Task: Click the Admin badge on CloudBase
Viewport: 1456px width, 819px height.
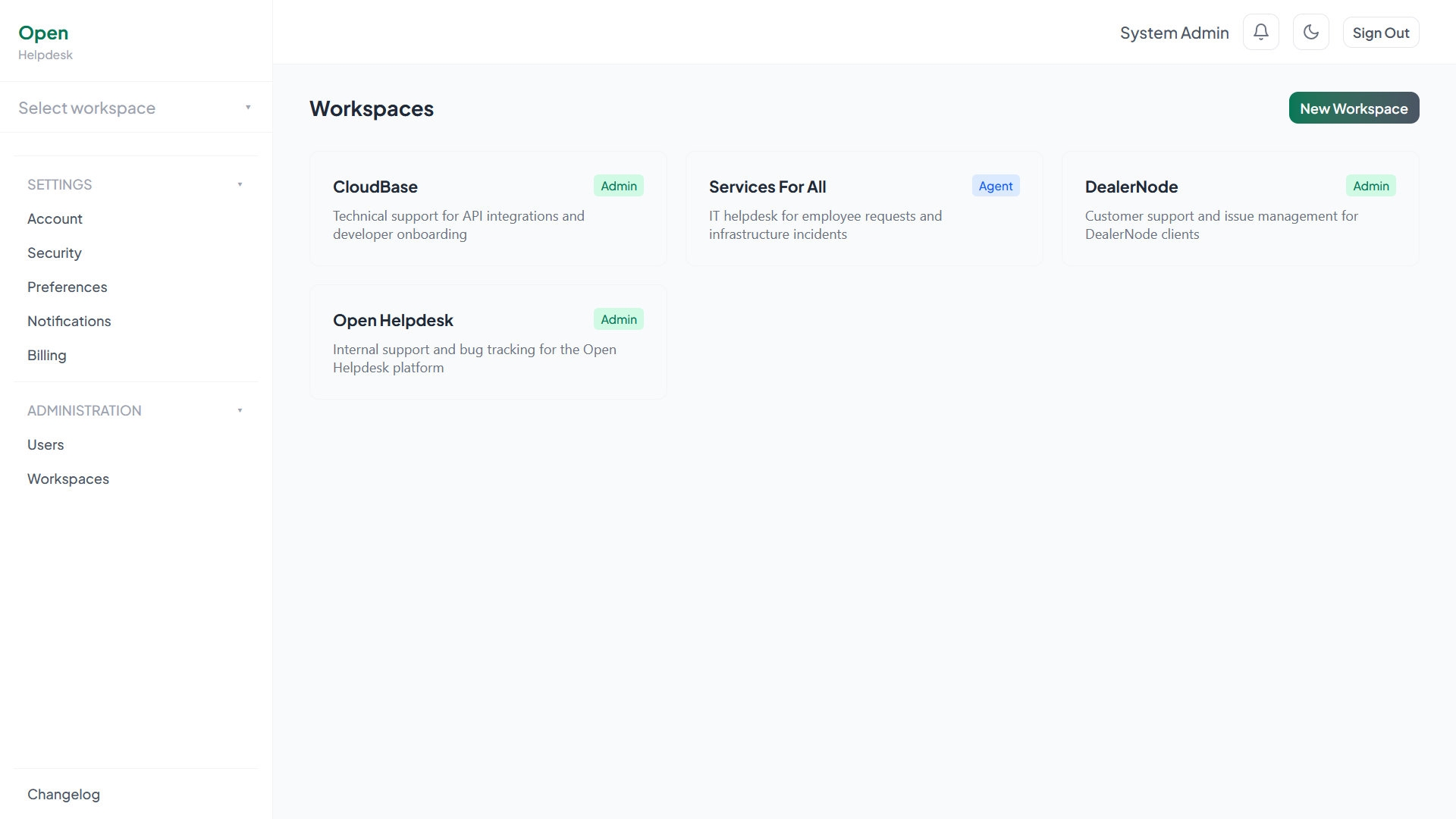Action: click(619, 186)
